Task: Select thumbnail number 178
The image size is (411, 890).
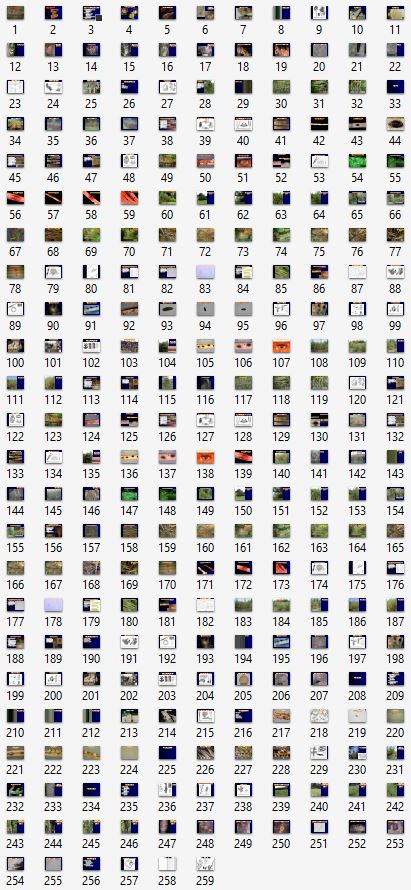Action: [x=53, y=604]
